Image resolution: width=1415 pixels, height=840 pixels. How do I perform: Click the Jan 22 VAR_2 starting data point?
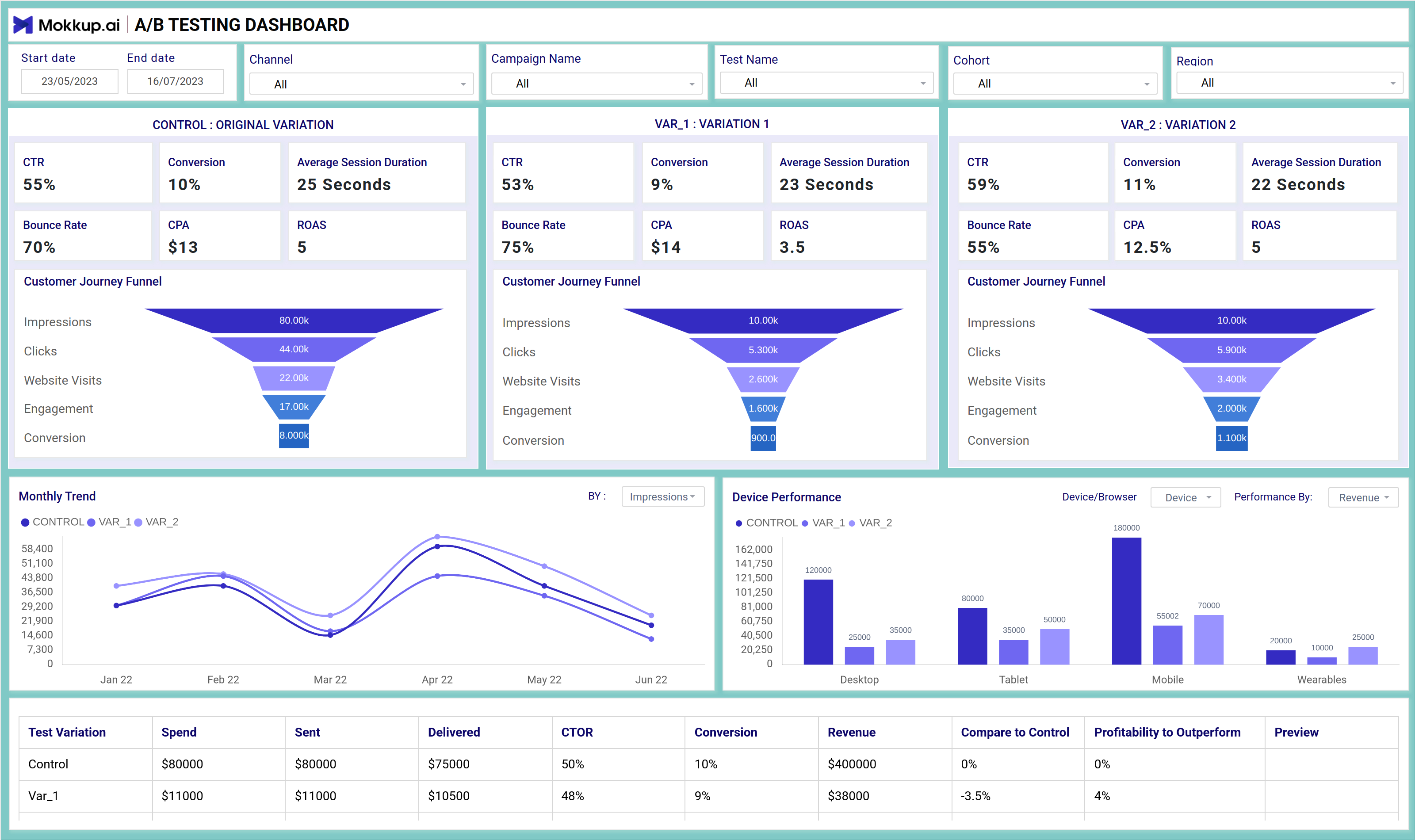[x=117, y=586]
